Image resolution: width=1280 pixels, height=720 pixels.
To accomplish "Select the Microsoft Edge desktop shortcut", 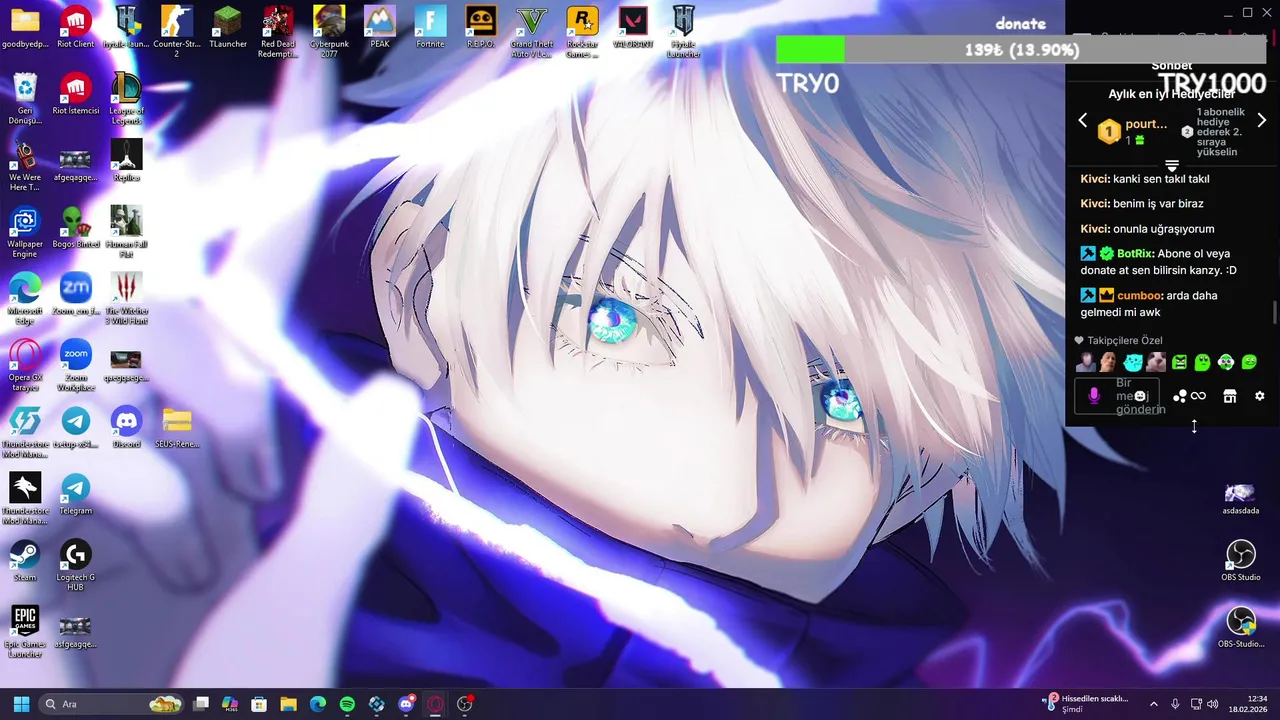I will point(25,298).
